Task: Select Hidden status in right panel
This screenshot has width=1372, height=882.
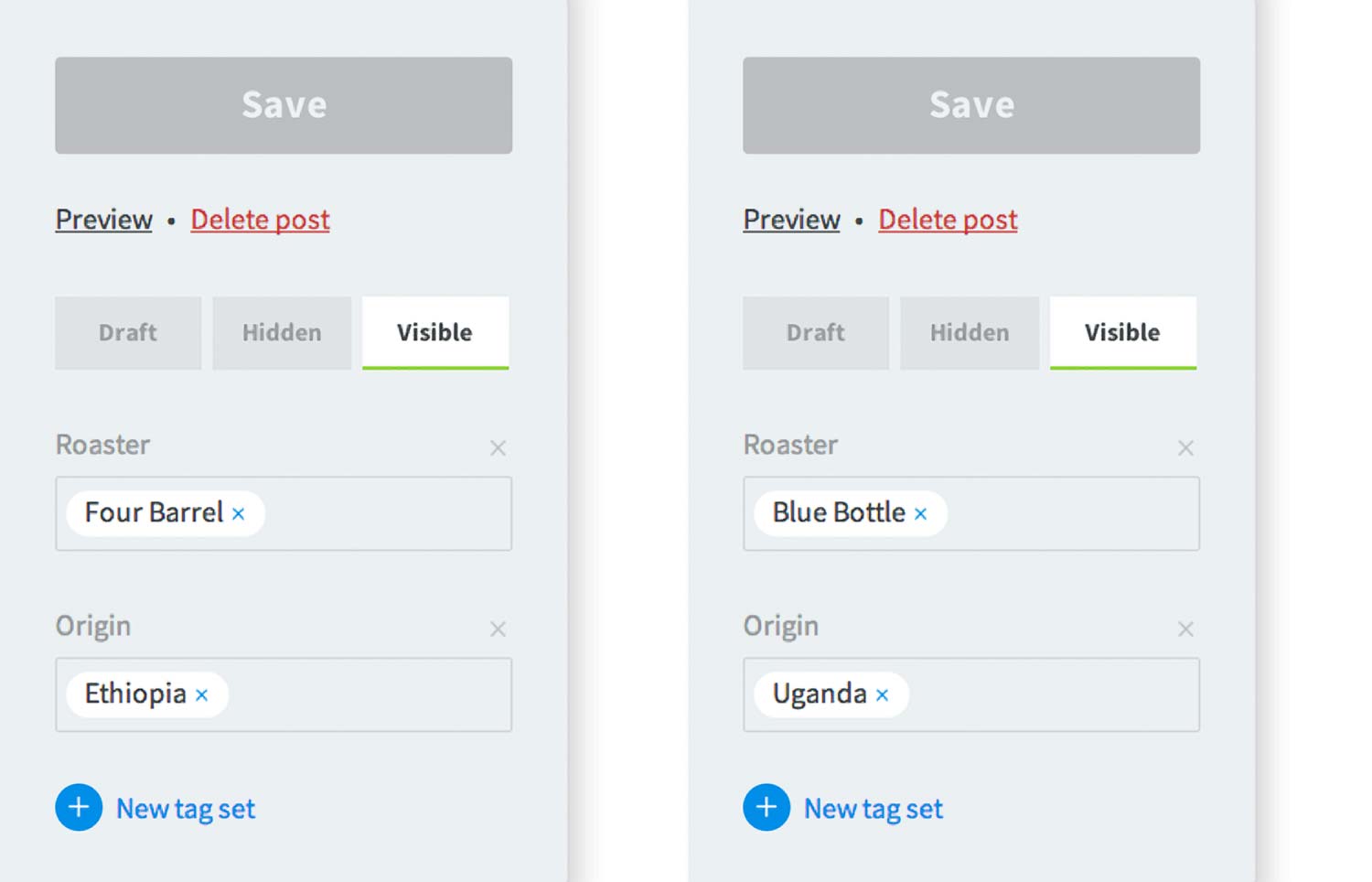Action: (x=970, y=333)
